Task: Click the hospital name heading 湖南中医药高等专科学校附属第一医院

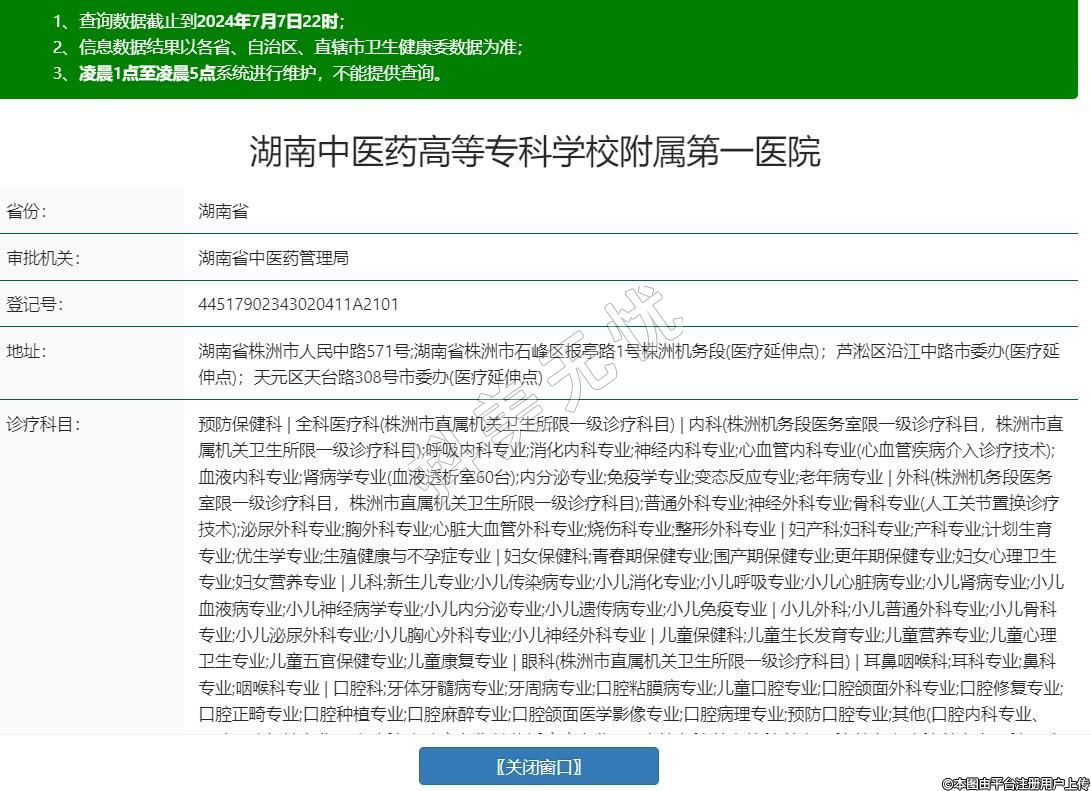Action: coord(535,152)
